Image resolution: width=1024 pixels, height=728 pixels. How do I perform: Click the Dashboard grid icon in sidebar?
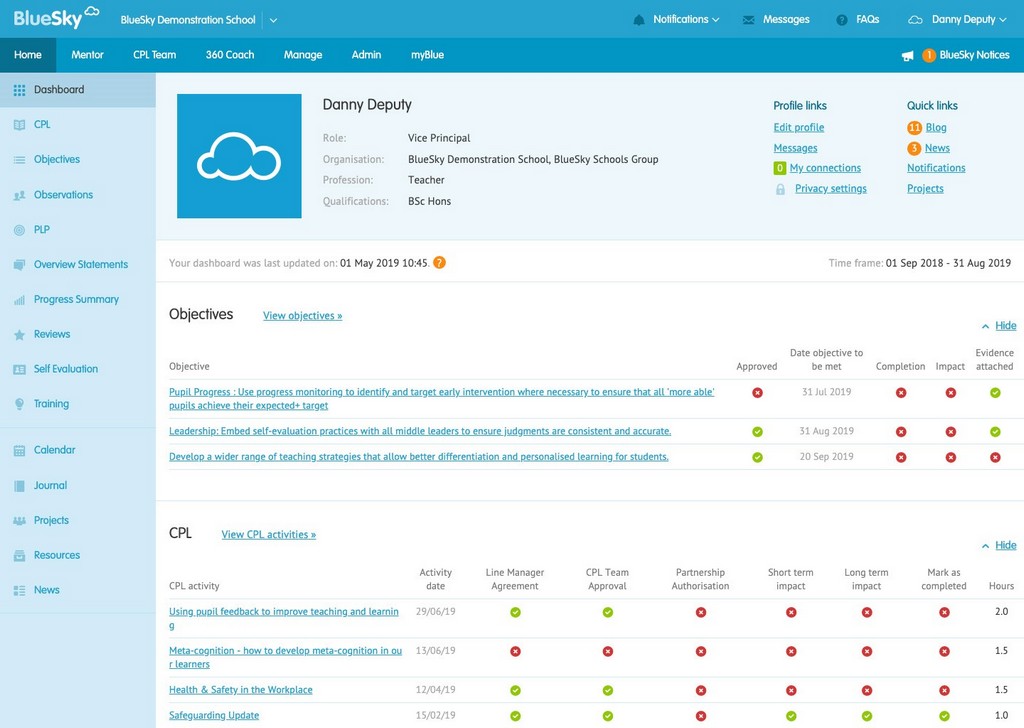tap(20, 90)
